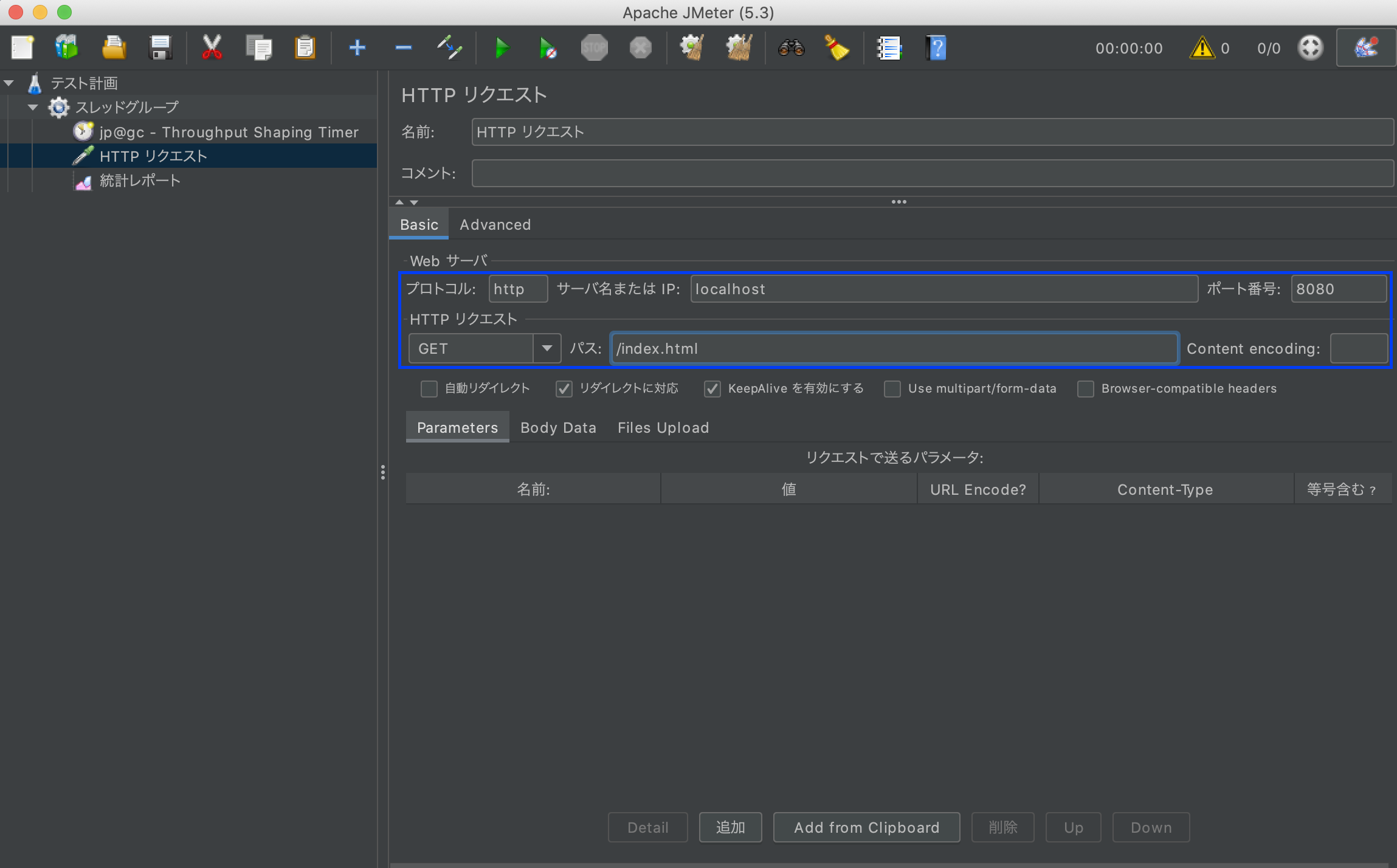
Task: Click the blue plus Expand All icon
Action: point(357,47)
